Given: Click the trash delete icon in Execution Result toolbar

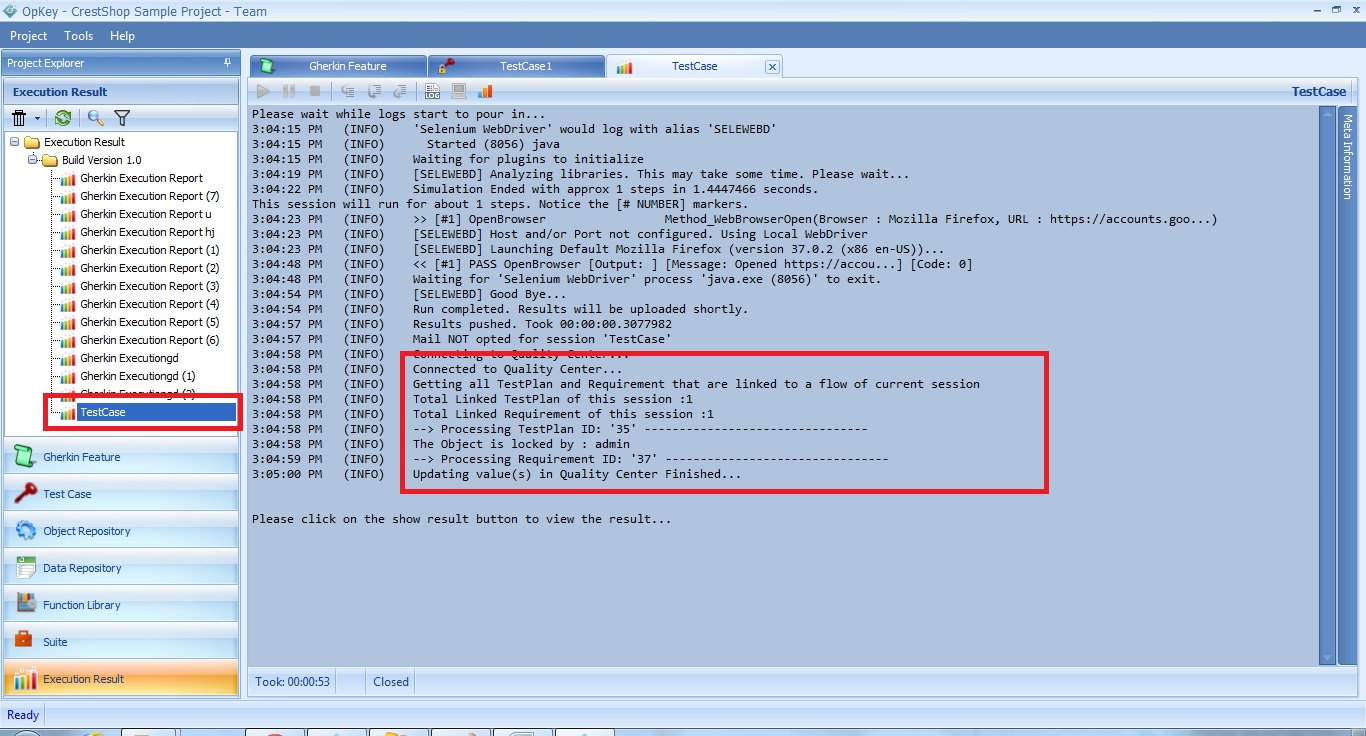Looking at the screenshot, I should point(19,118).
